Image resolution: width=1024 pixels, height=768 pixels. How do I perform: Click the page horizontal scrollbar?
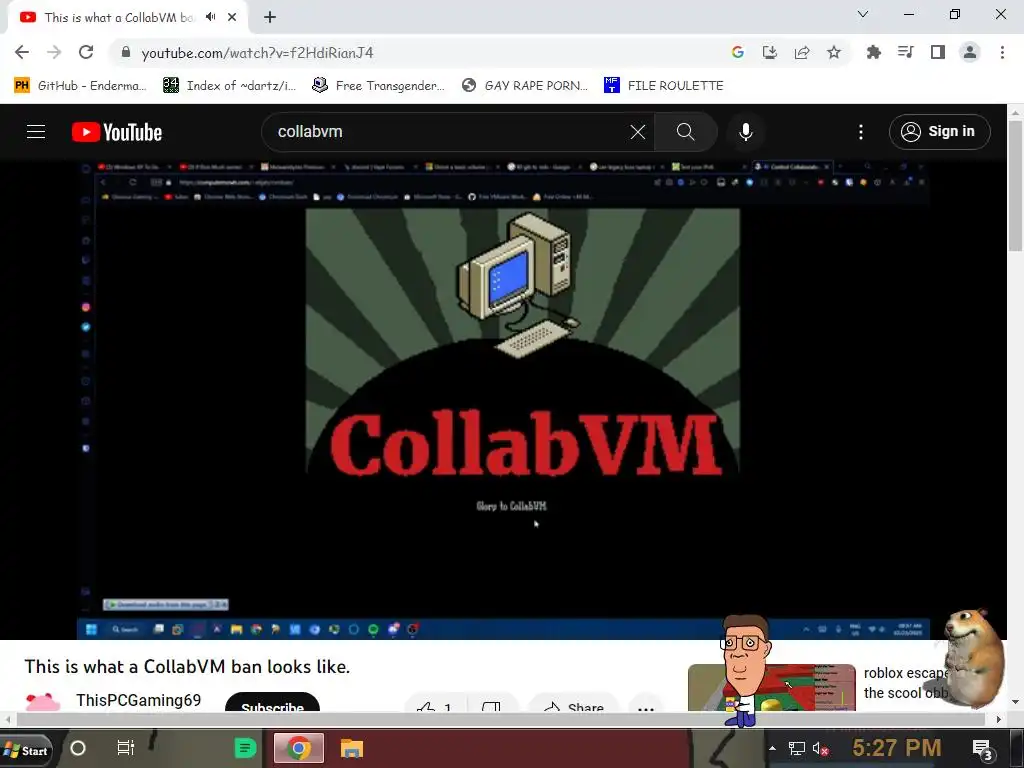[x=500, y=719]
